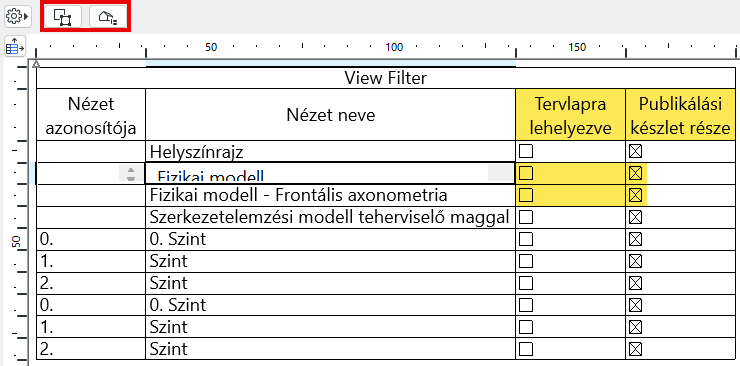The width and height of the screenshot is (740, 366).
Task: Select Szerkezetelemzési modell teherviselő maggal cell
Action: (x=330, y=217)
